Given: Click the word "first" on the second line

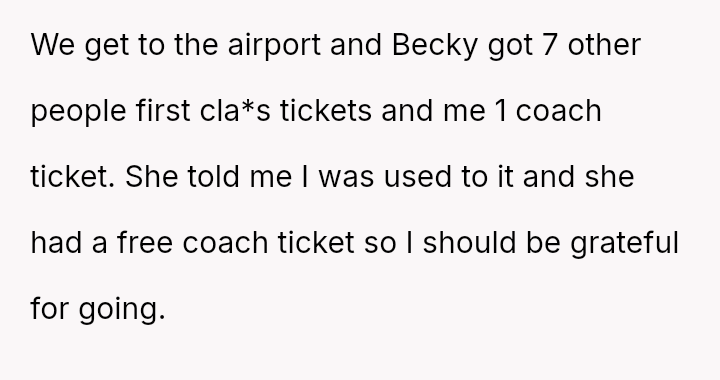Looking at the screenshot, I should point(163,111).
